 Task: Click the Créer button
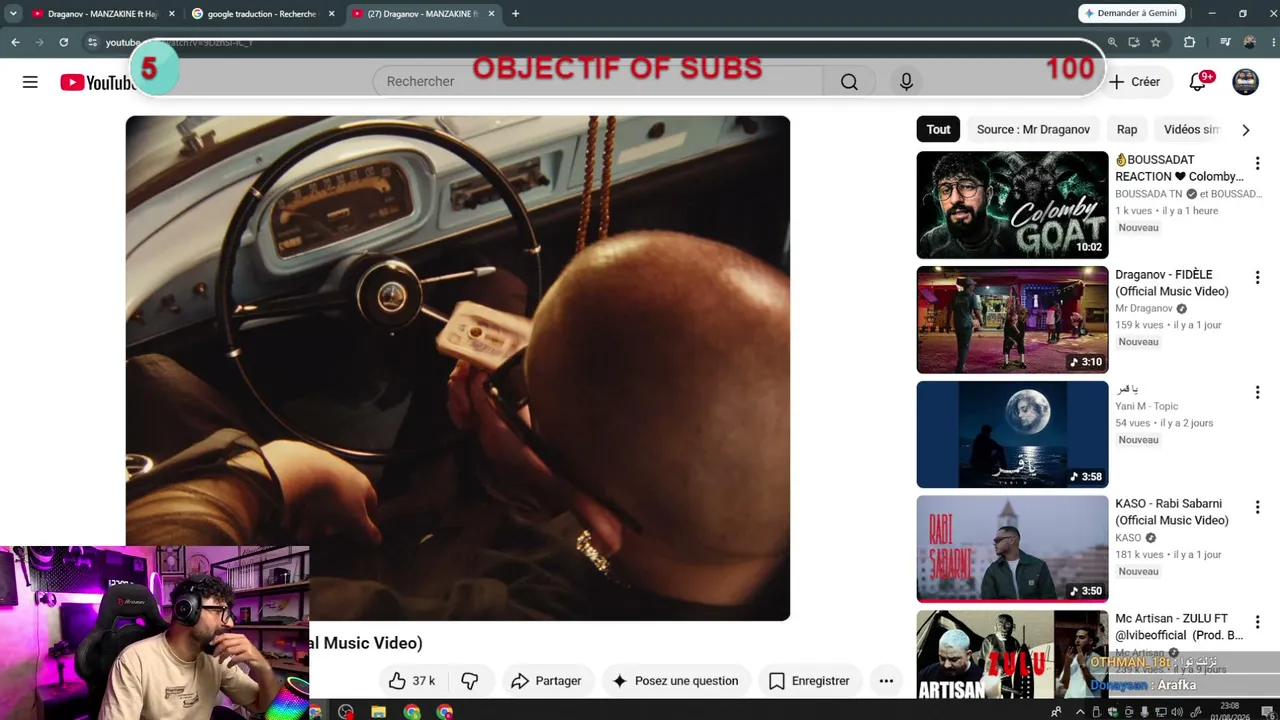(1135, 82)
